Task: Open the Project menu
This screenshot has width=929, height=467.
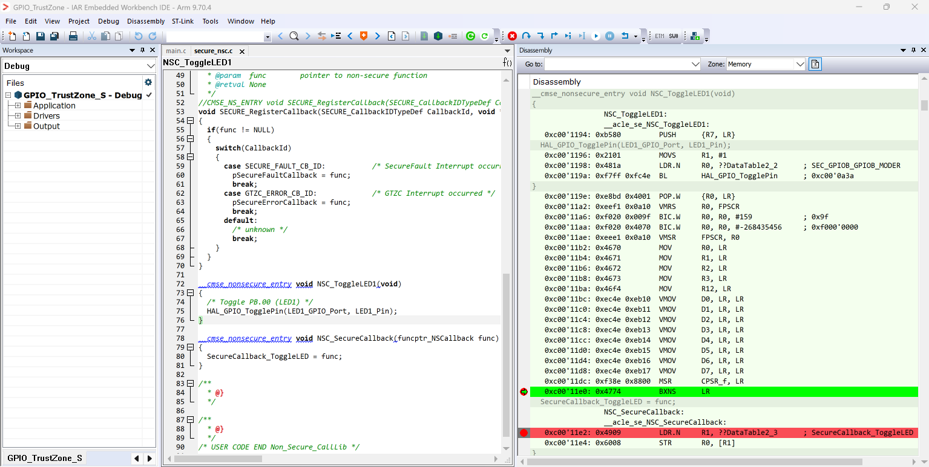Action: tap(79, 21)
